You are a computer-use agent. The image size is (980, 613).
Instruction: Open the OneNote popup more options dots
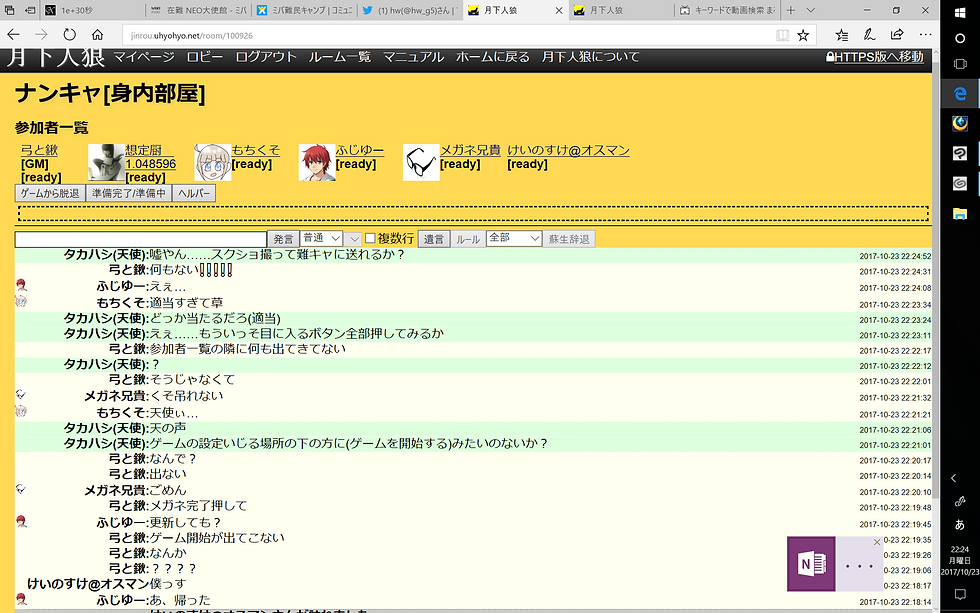click(x=859, y=566)
